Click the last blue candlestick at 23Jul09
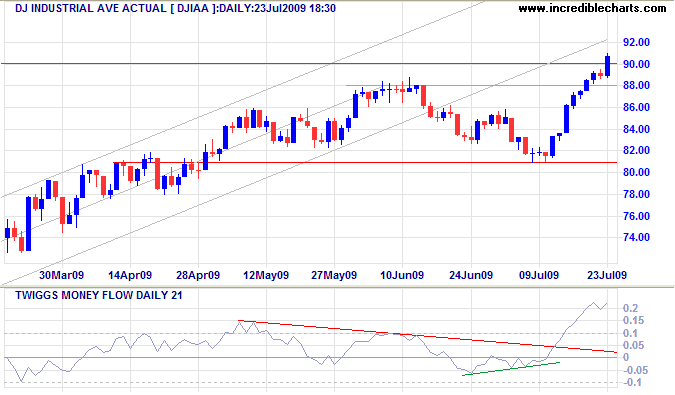Viewport: 675px width, 395px height. 607,65
